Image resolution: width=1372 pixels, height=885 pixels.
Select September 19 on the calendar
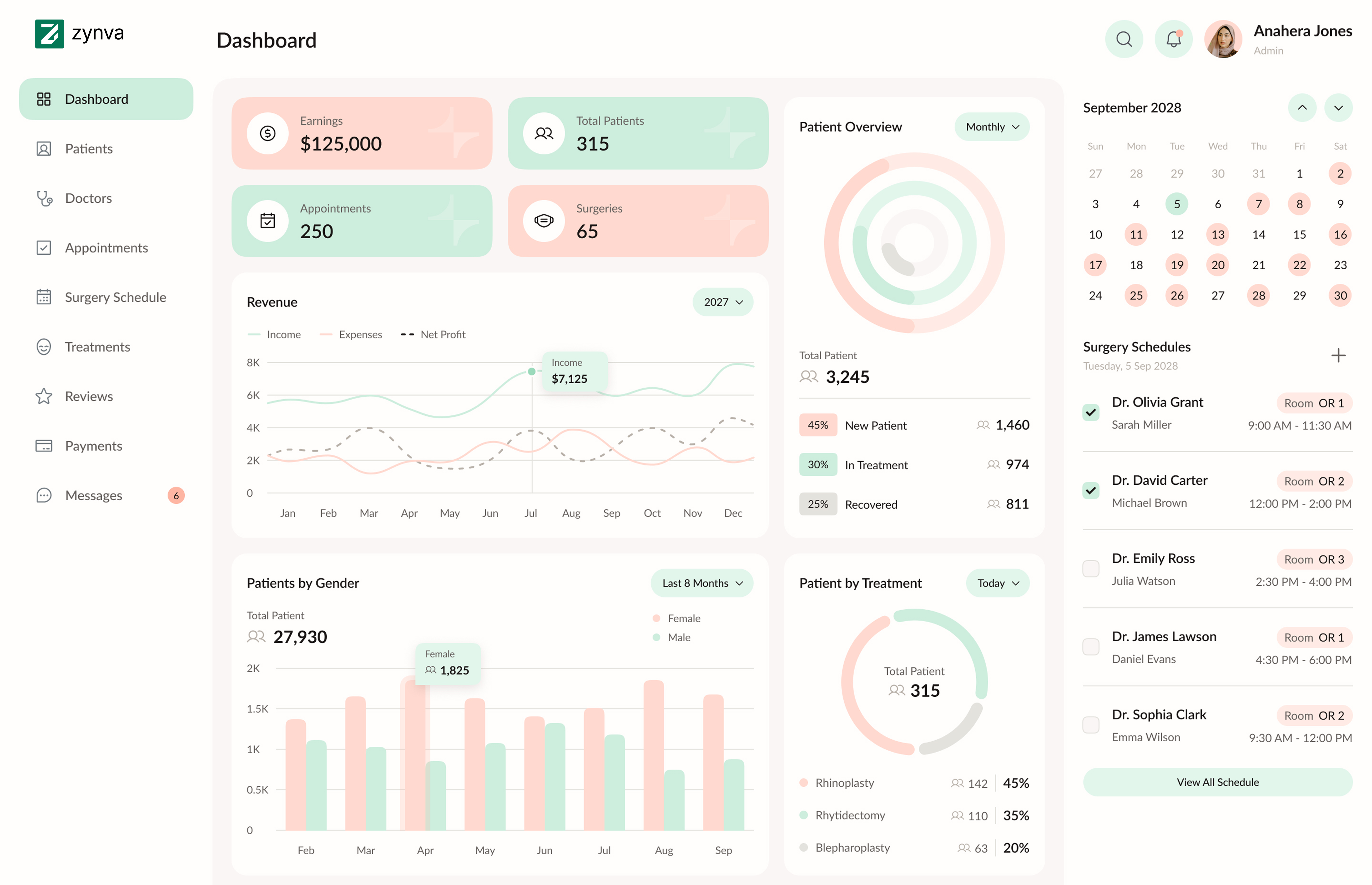click(1177, 265)
